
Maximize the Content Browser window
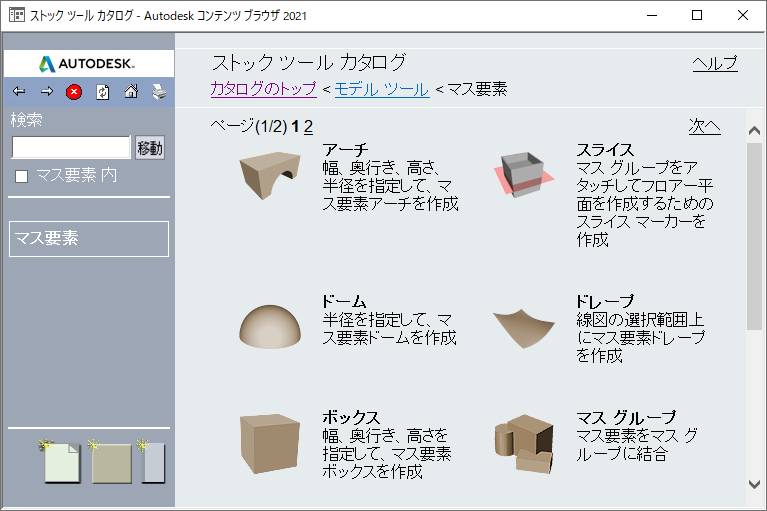coord(697,15)
